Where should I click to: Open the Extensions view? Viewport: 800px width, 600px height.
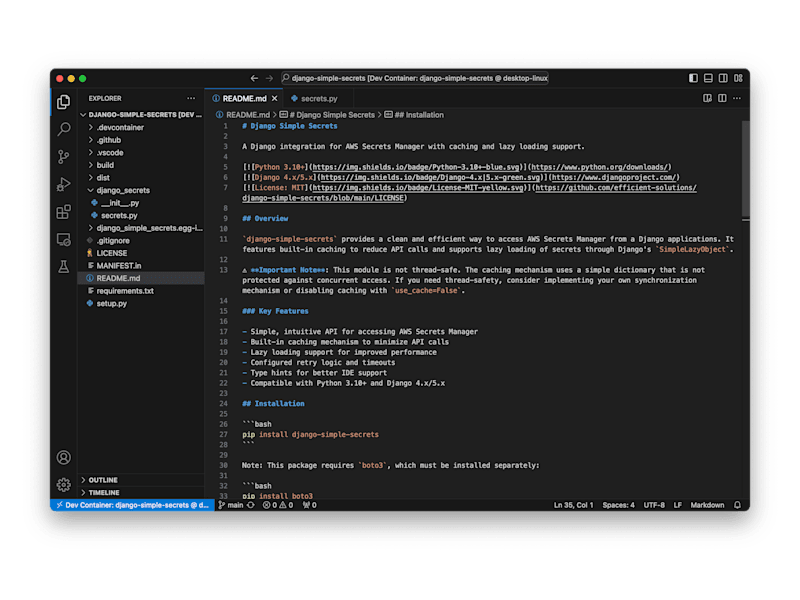[64, 211]
